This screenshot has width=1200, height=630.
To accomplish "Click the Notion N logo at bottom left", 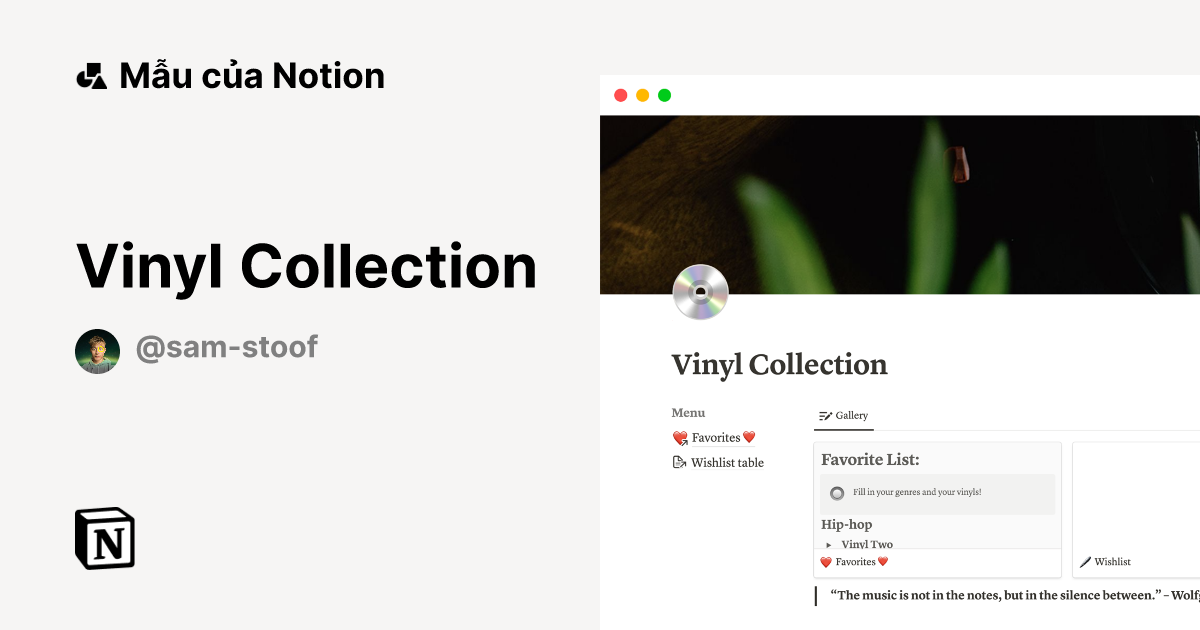I will click(105, 539).
